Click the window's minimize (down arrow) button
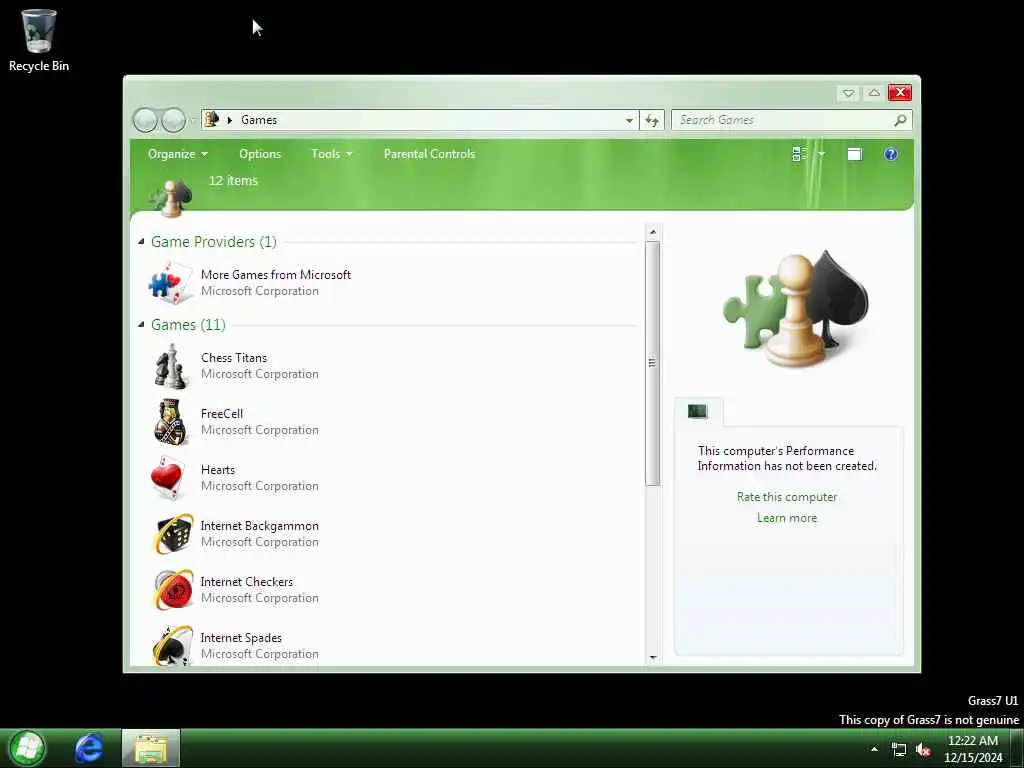The width and height of the screenshot is (1024, 768). 848,93
